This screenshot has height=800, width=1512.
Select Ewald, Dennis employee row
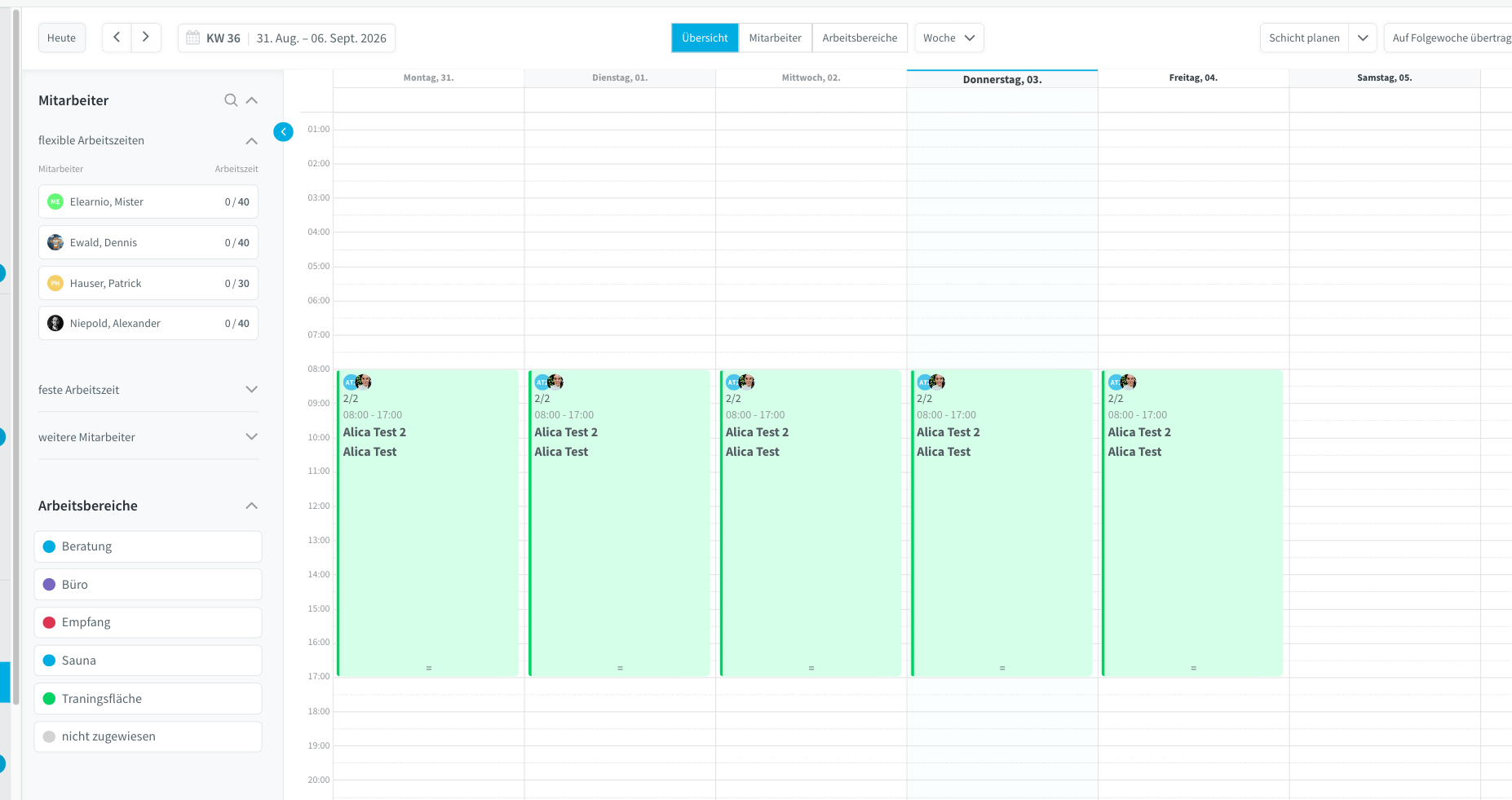tap(148, 242)
